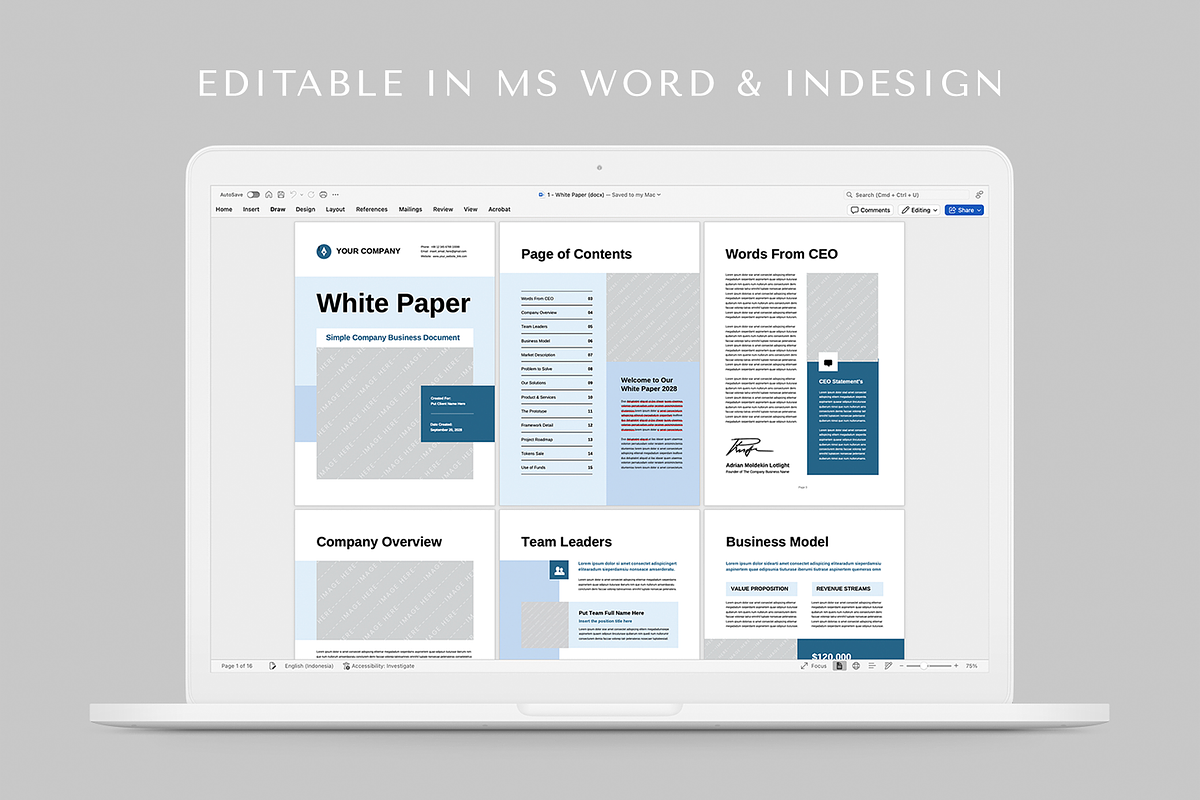The image size is (1200, 800).
Task: Click Welcome to Our White Paper 2028
Action: point(649,384)
